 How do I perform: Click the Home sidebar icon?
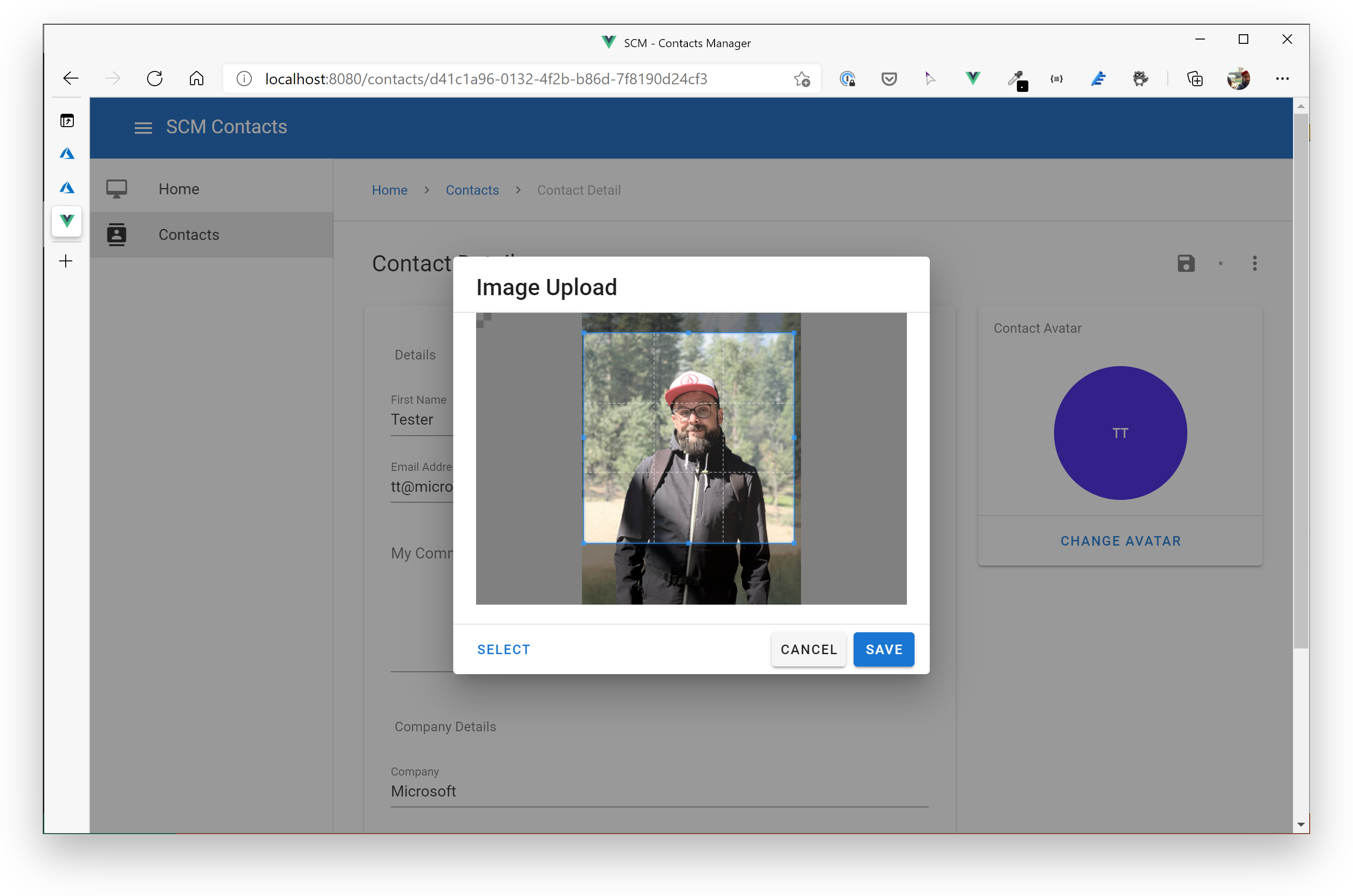pyautogui.click(x=116, y=189)
